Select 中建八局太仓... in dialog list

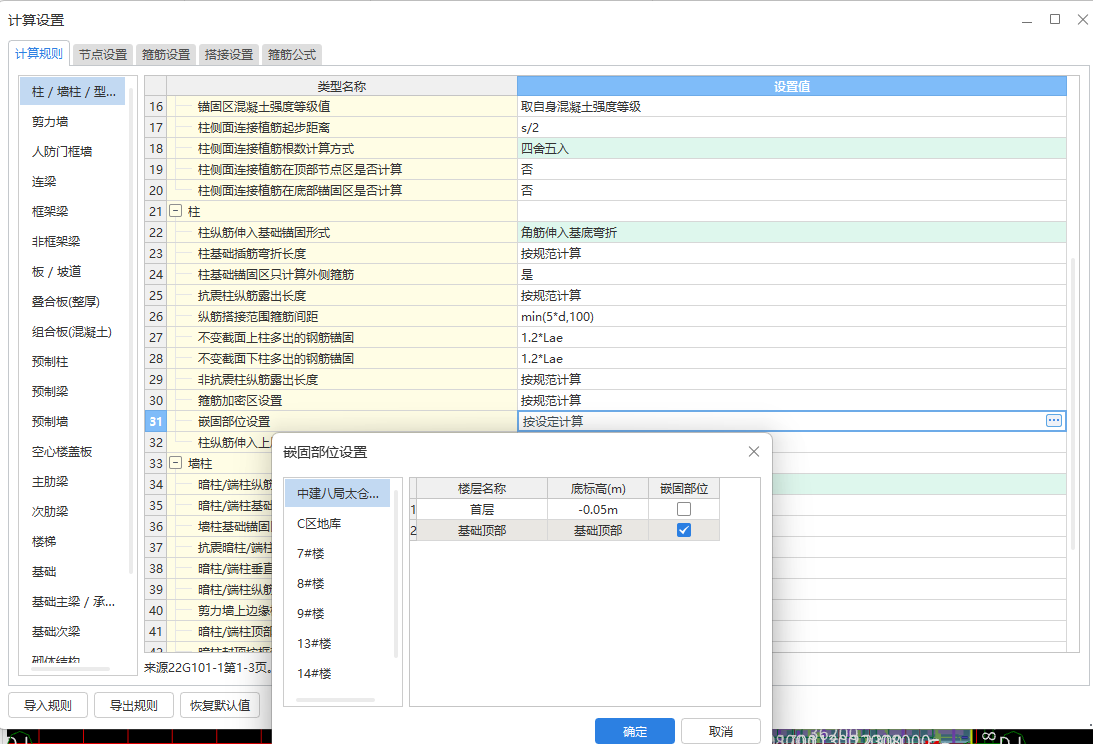click(x=337, y=493)
